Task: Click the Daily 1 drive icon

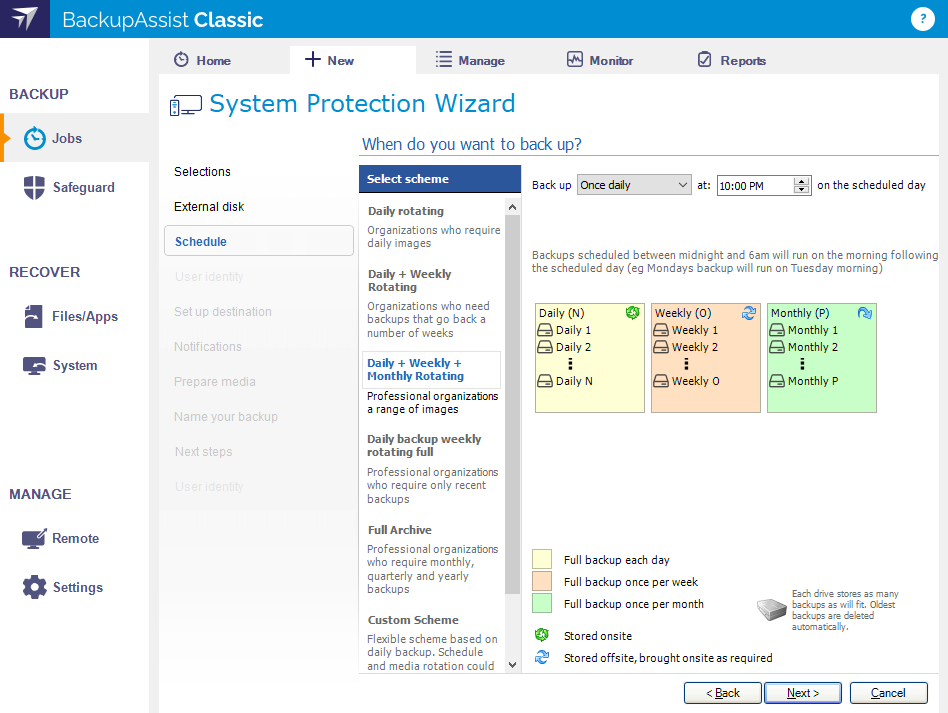Action: coord(545,330)
